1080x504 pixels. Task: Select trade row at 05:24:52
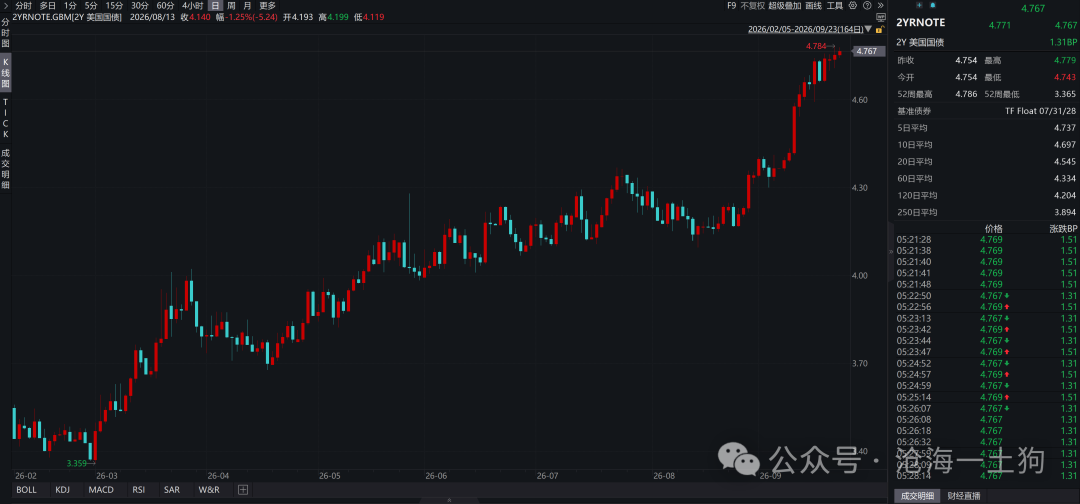pyautogui.click(x=986, y=363)
